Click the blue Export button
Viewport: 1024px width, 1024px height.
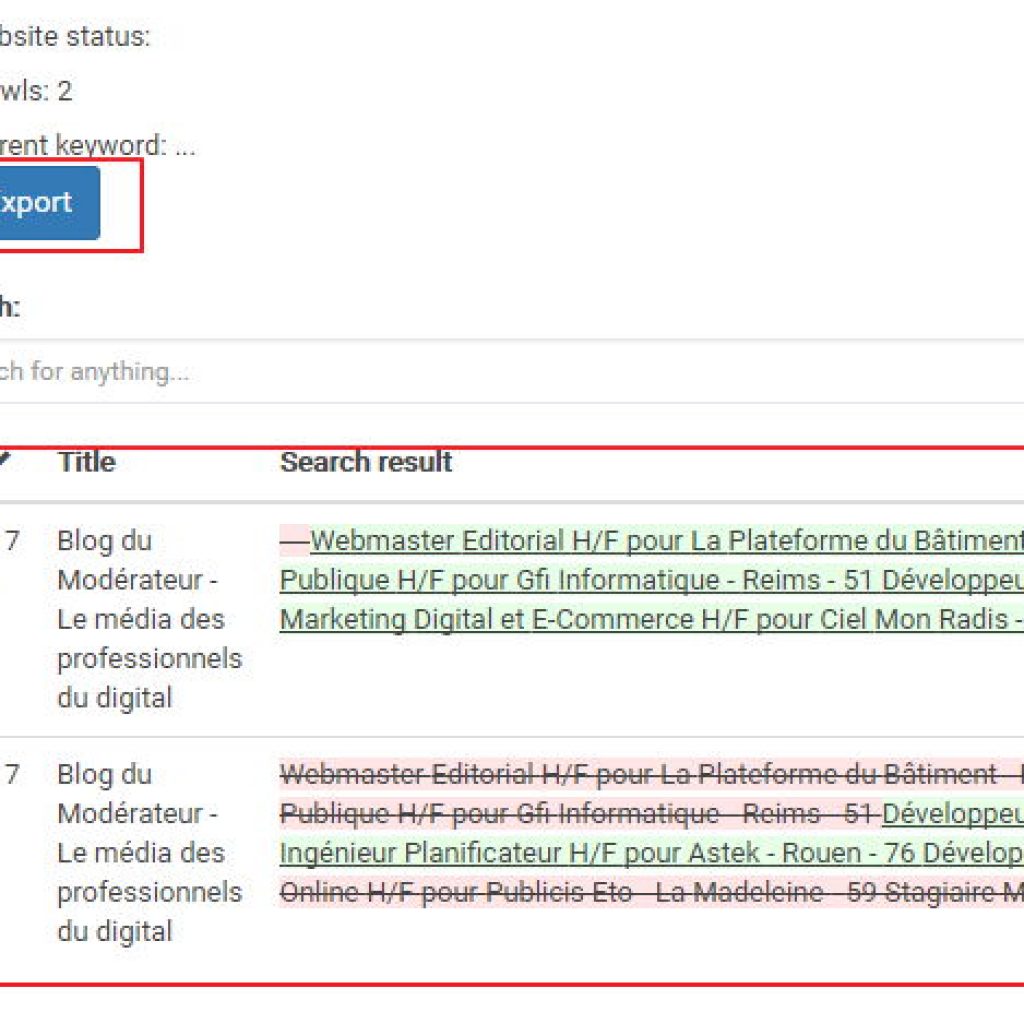click(x=49, y=202)
